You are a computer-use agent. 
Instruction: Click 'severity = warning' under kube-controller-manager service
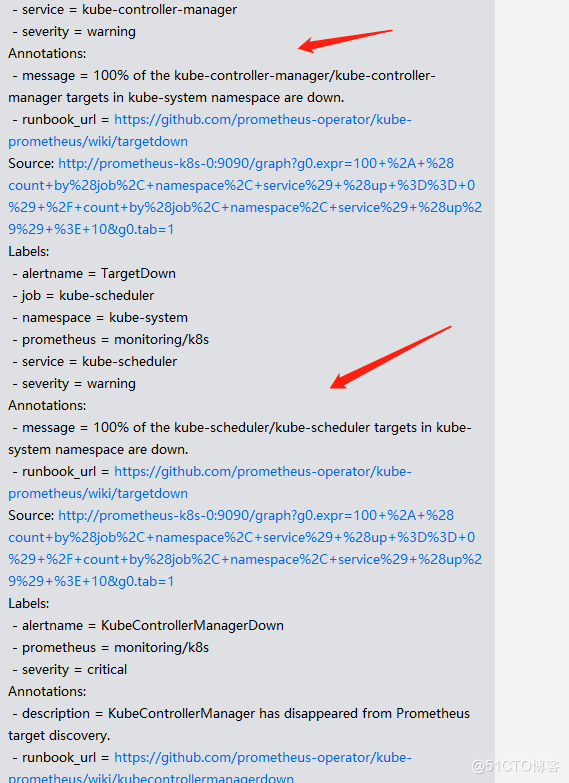tap(78, 31)
